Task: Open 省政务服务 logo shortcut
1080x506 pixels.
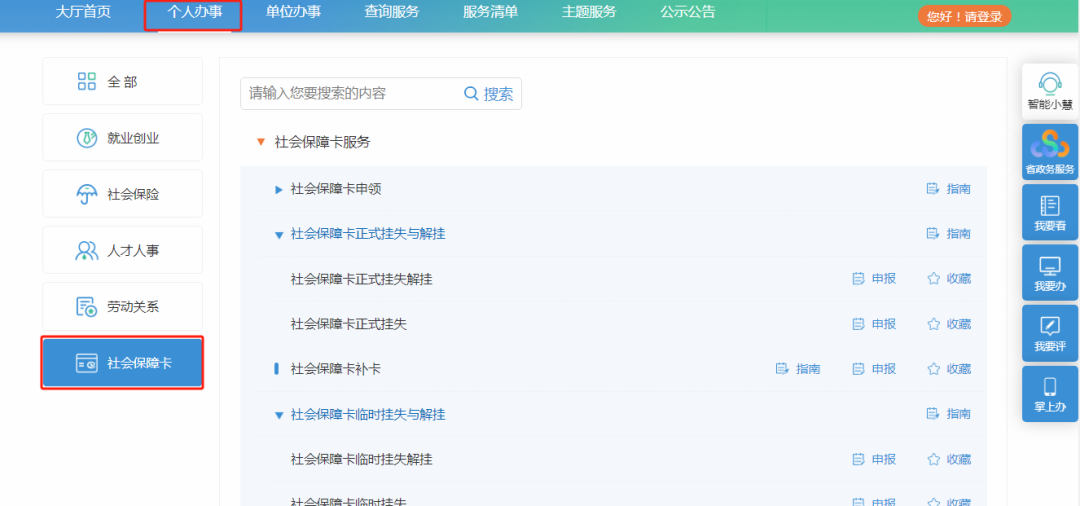Action: (1050, 145)
